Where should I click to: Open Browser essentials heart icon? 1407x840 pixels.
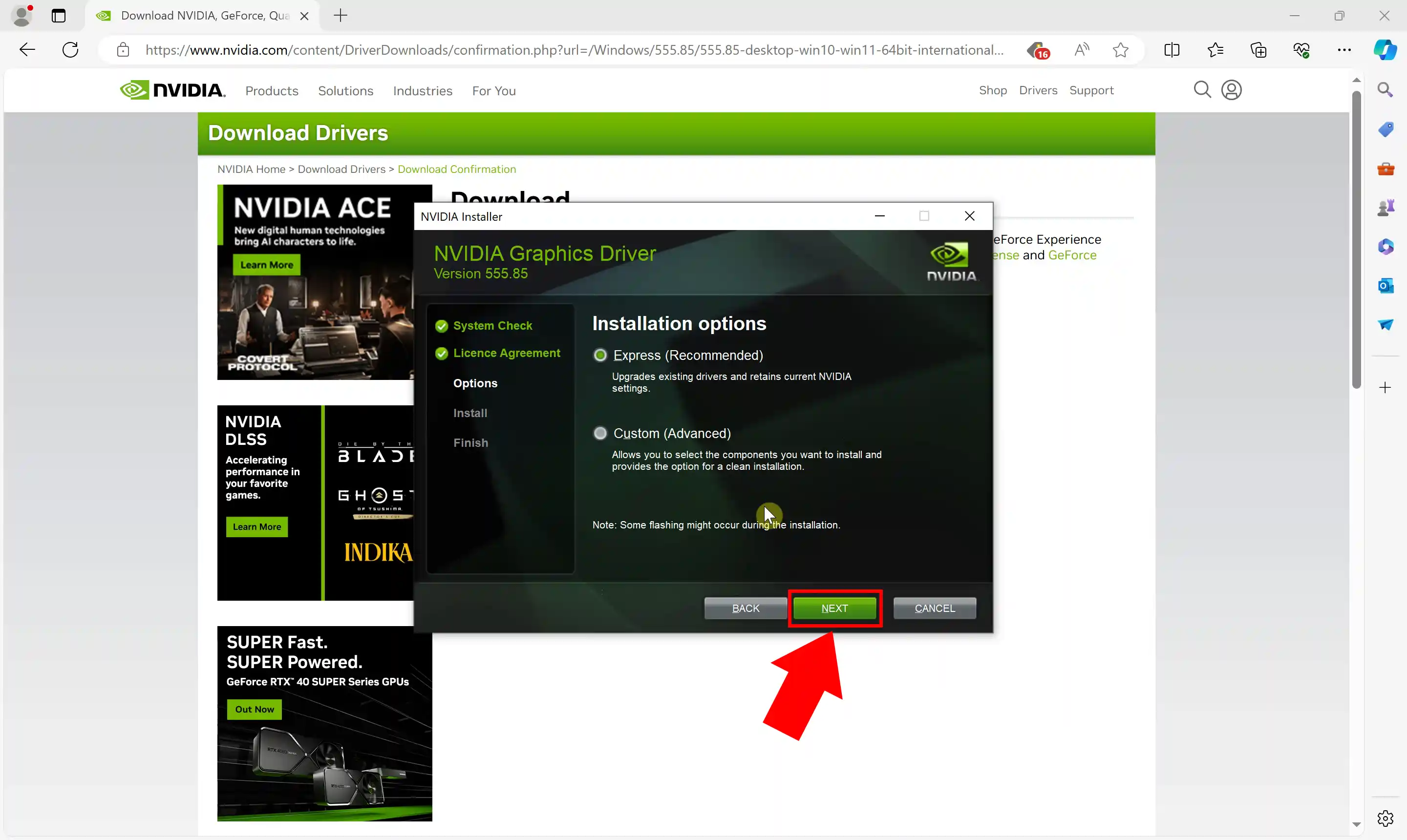click(x=1301, y=50)
